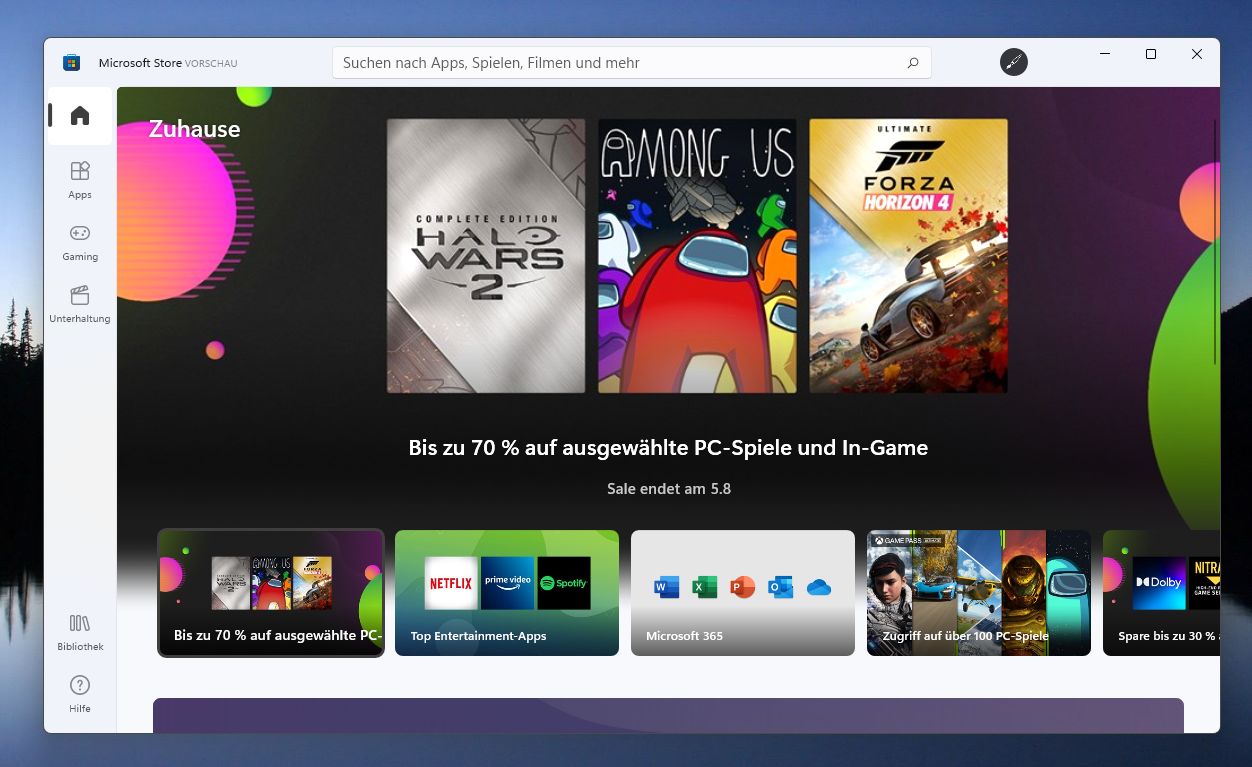Open the Halo Wars 2 cover
1252x767 pixels.
(x=486, y=256)
